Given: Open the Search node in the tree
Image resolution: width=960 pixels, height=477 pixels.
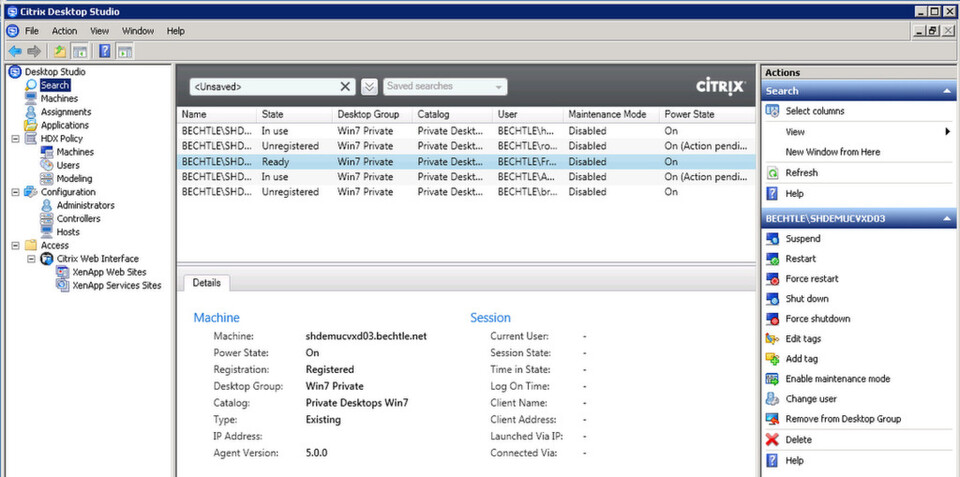Looking at the screenshot, I should pos(55,85).
